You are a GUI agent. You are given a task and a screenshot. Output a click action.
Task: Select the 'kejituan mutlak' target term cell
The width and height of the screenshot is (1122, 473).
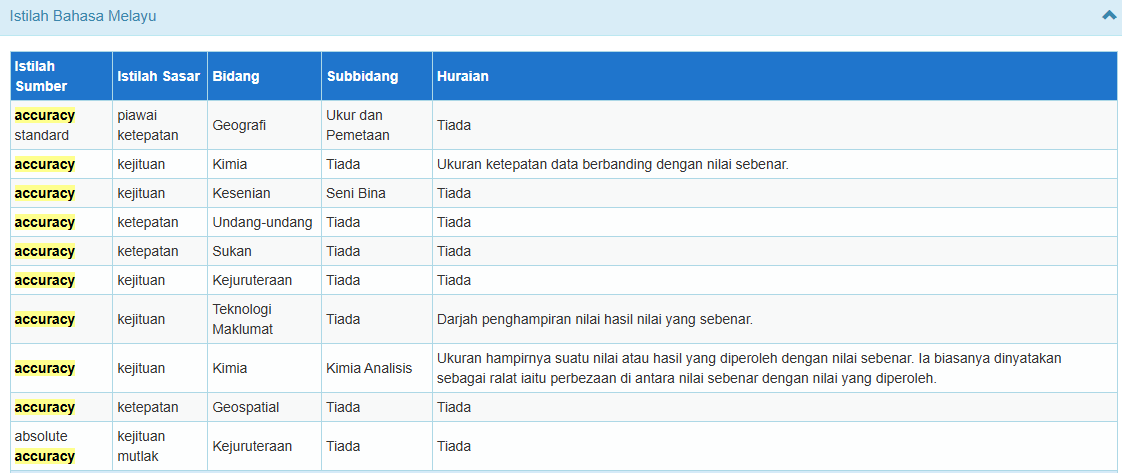pyautogui.click(x=160, y=446)
